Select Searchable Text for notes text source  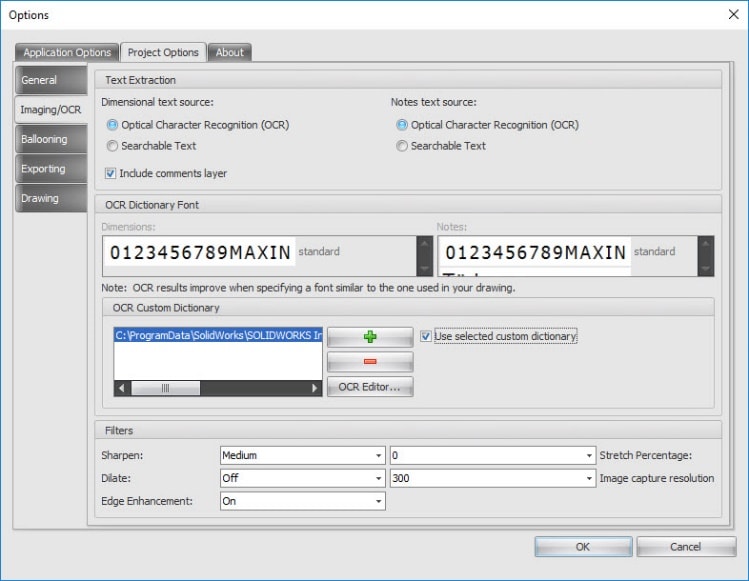tap(402, 146)
